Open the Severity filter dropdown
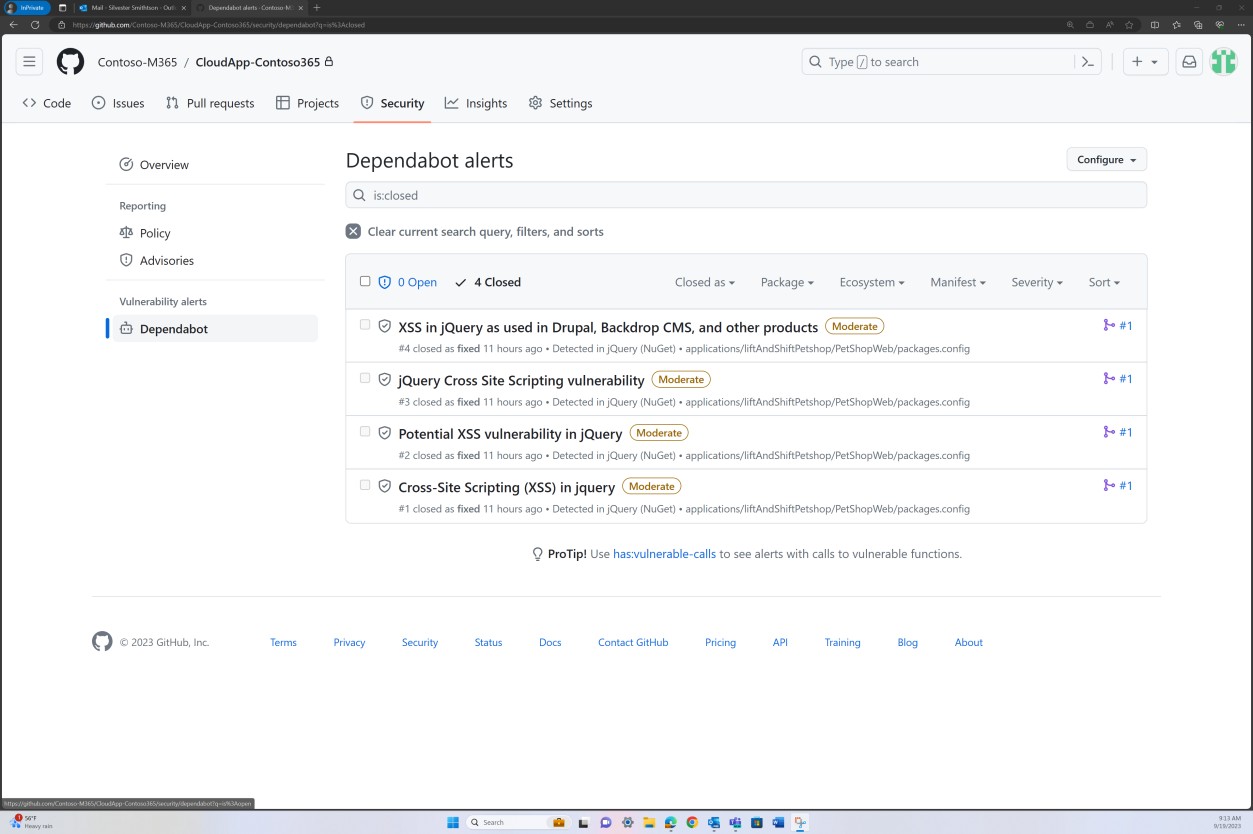This screenshot has width=1253, height=834. pos(1036,282)
